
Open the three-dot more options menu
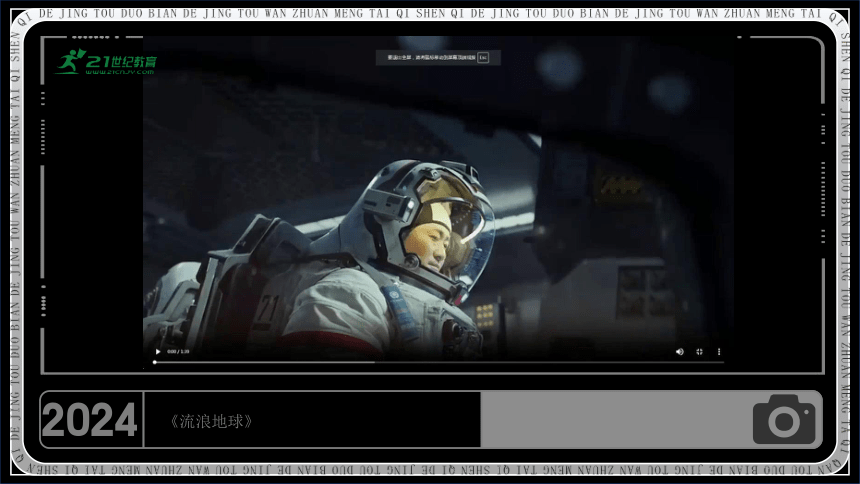tap(719, 352)
